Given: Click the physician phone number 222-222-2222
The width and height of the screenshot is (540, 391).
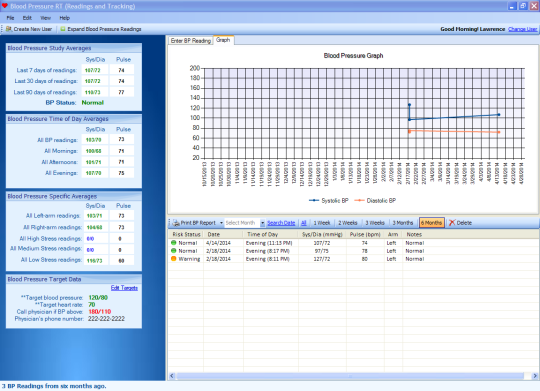Looking at the screenshot, I should pos(106,319).
